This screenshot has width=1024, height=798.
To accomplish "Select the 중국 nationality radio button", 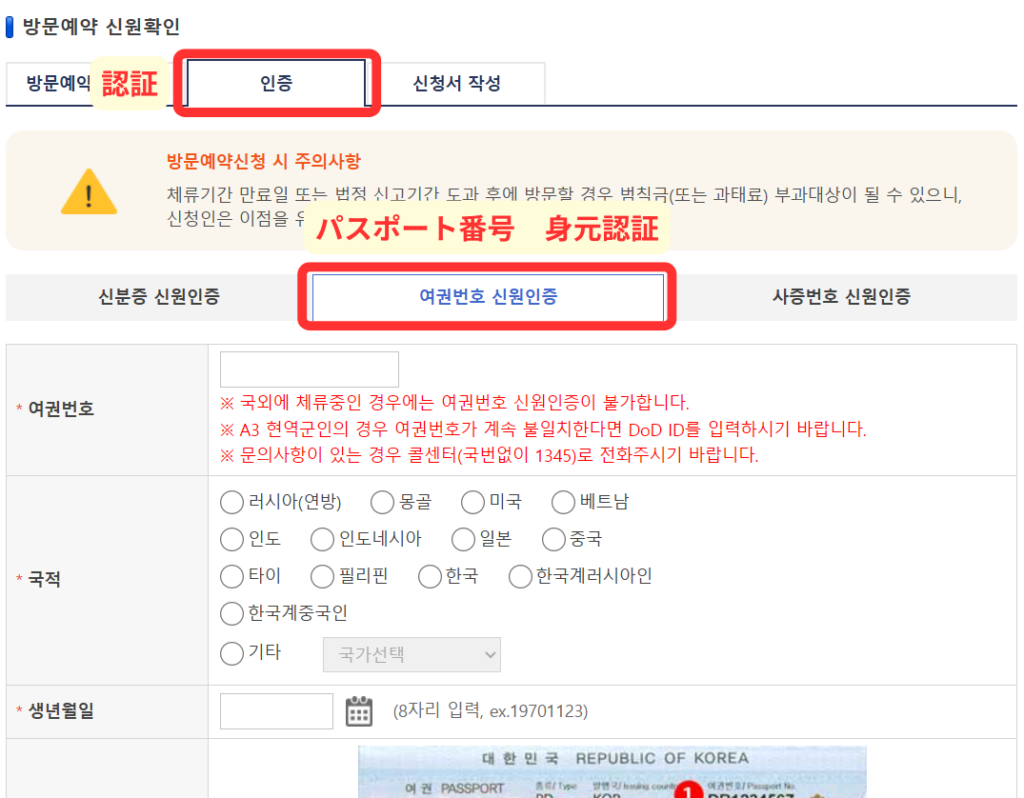I will point(554,540).
